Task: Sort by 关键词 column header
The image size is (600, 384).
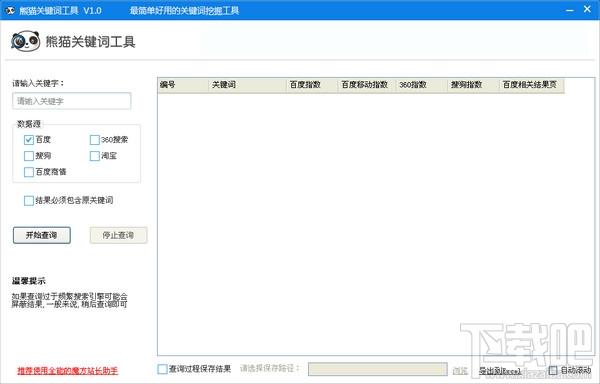Action: pos(248,85)
